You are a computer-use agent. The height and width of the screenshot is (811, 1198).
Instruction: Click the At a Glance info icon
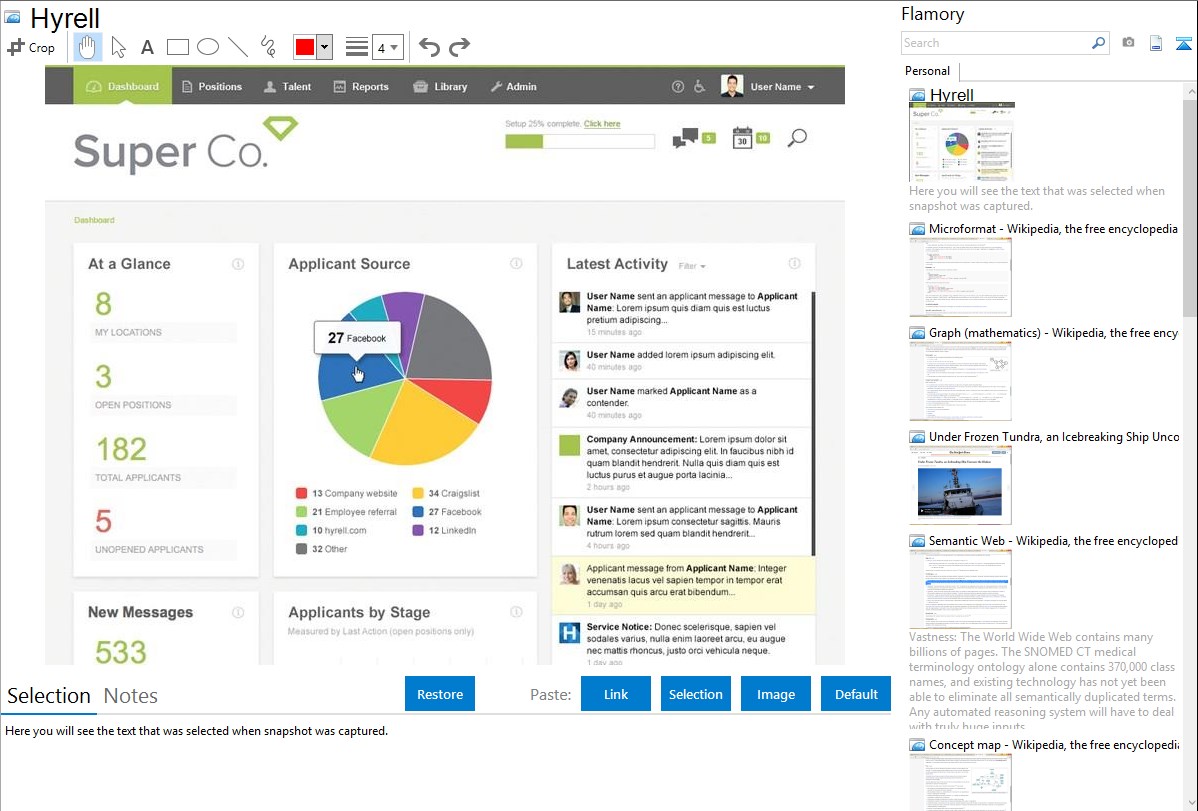click(x=238, y=264)
